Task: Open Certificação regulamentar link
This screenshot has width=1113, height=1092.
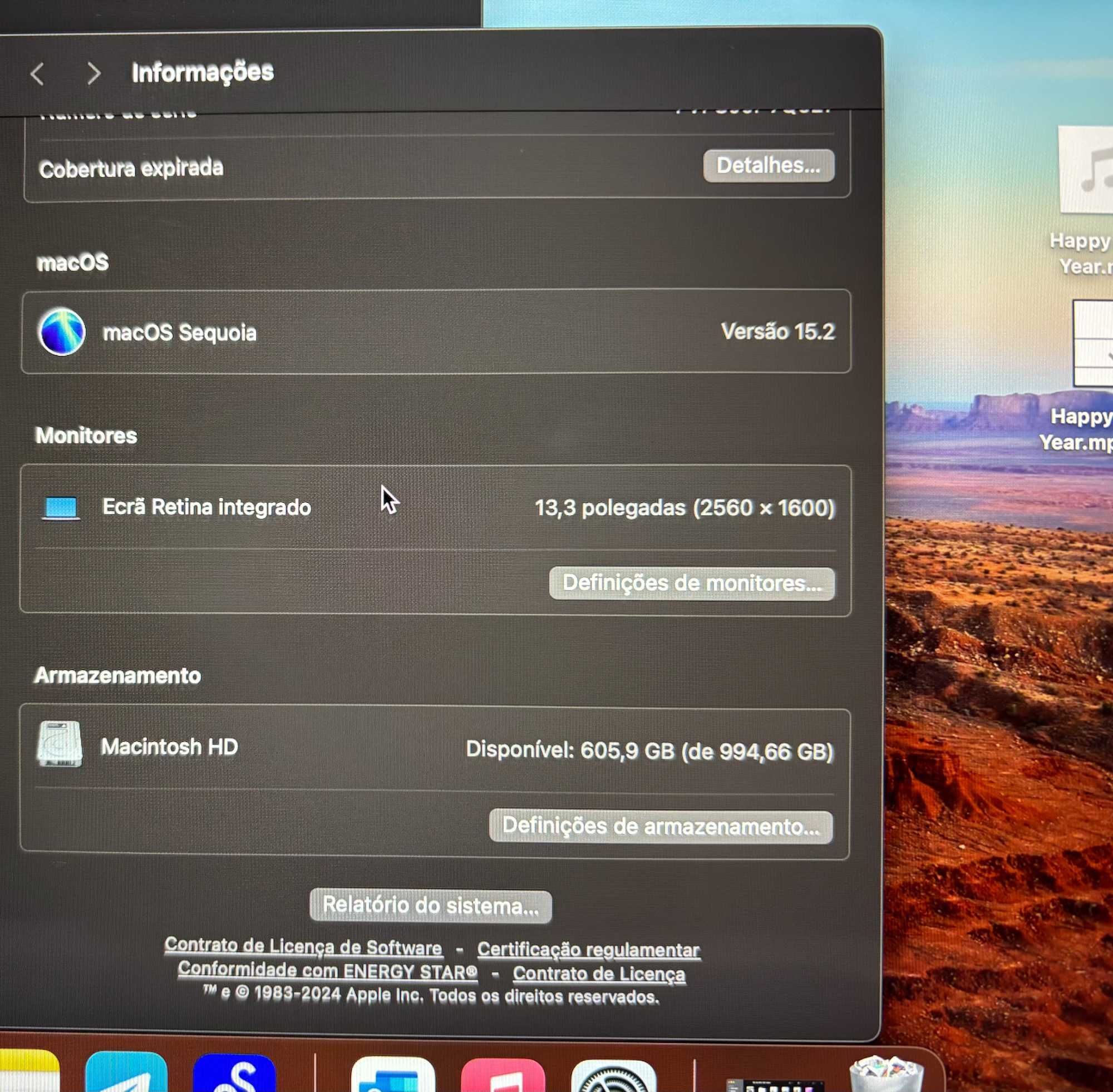Action: [x=589, y=949]
